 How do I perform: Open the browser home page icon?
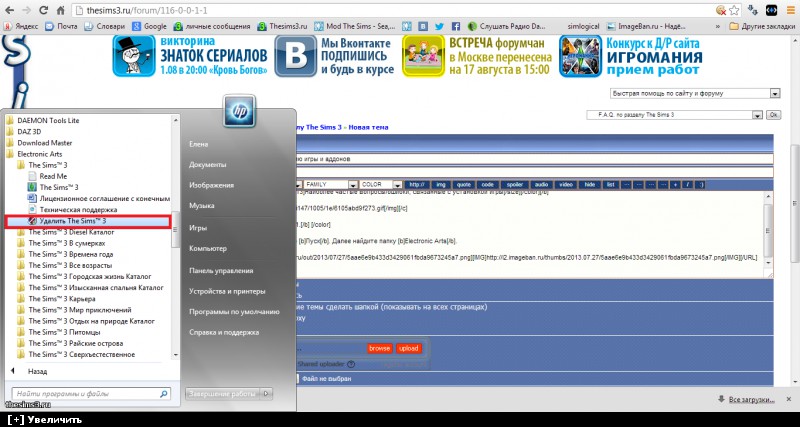(61, 10)
